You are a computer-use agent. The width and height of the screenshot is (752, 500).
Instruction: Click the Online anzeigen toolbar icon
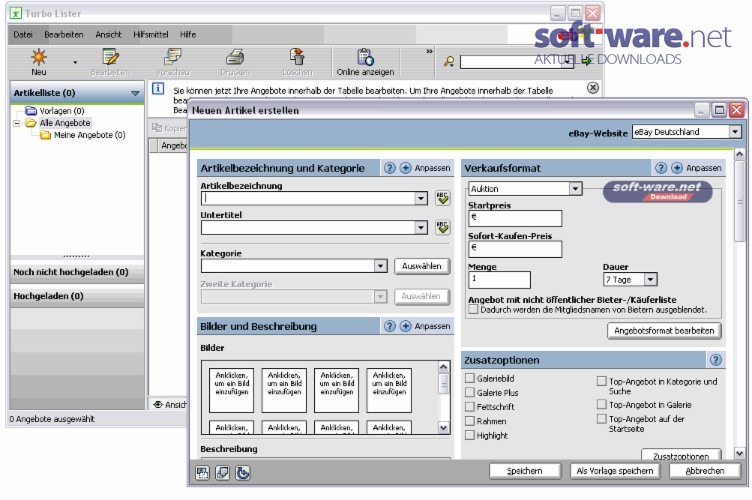point(365,57)
